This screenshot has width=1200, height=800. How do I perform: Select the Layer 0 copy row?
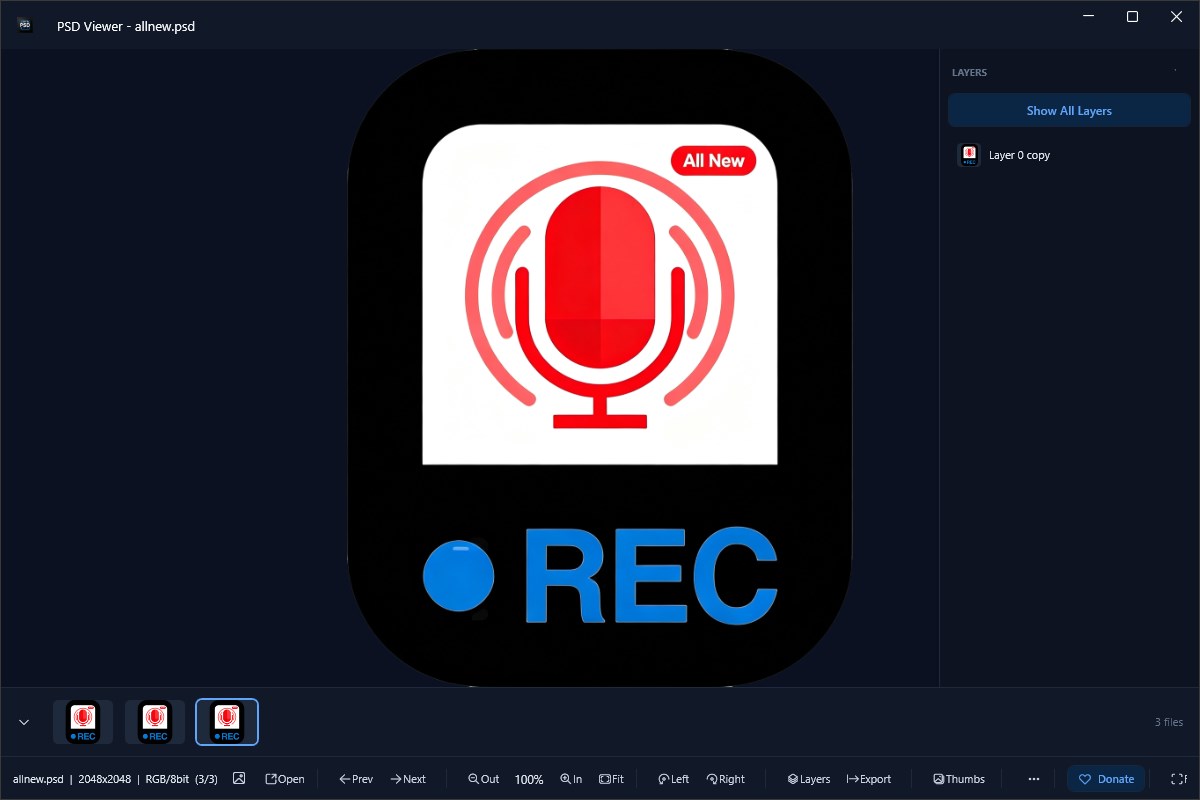1069,155
